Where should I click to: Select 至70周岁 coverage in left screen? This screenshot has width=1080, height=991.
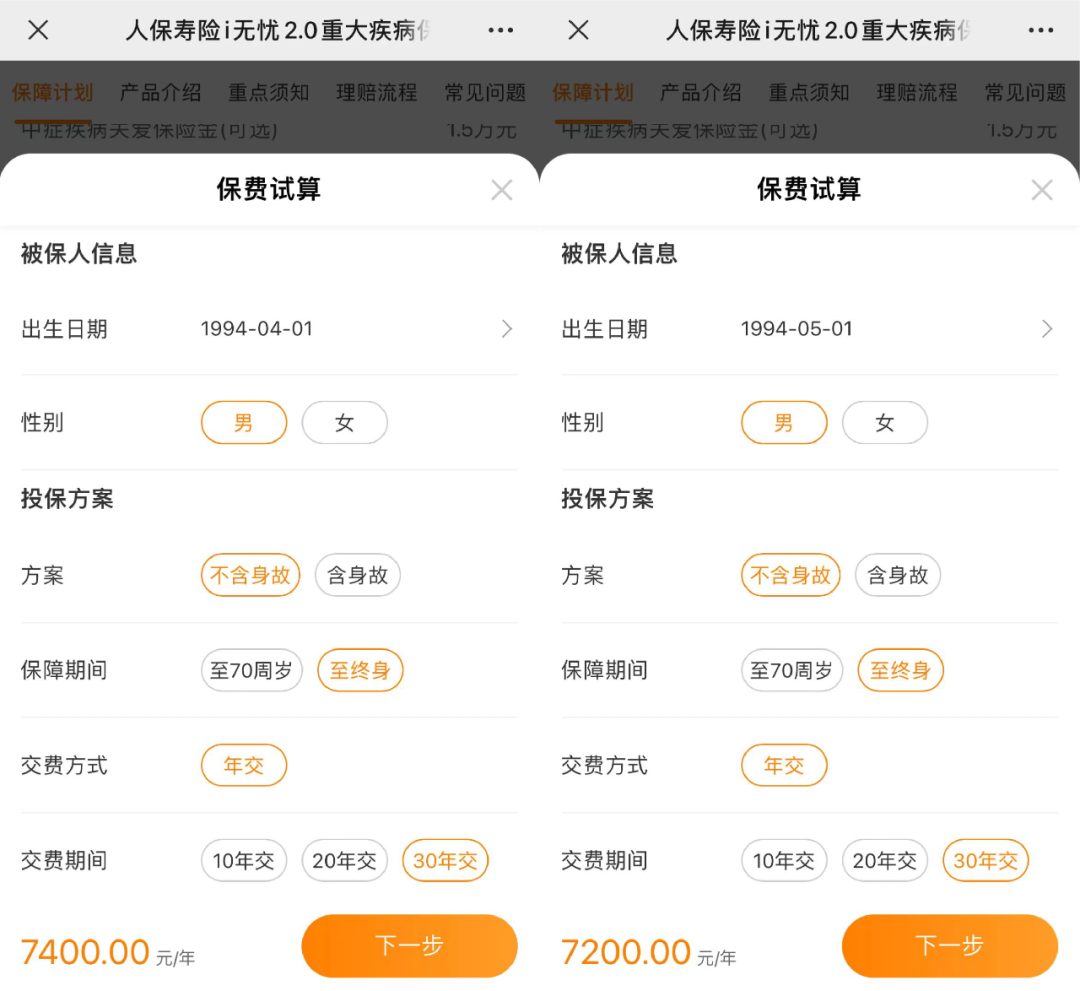point(252,670)
